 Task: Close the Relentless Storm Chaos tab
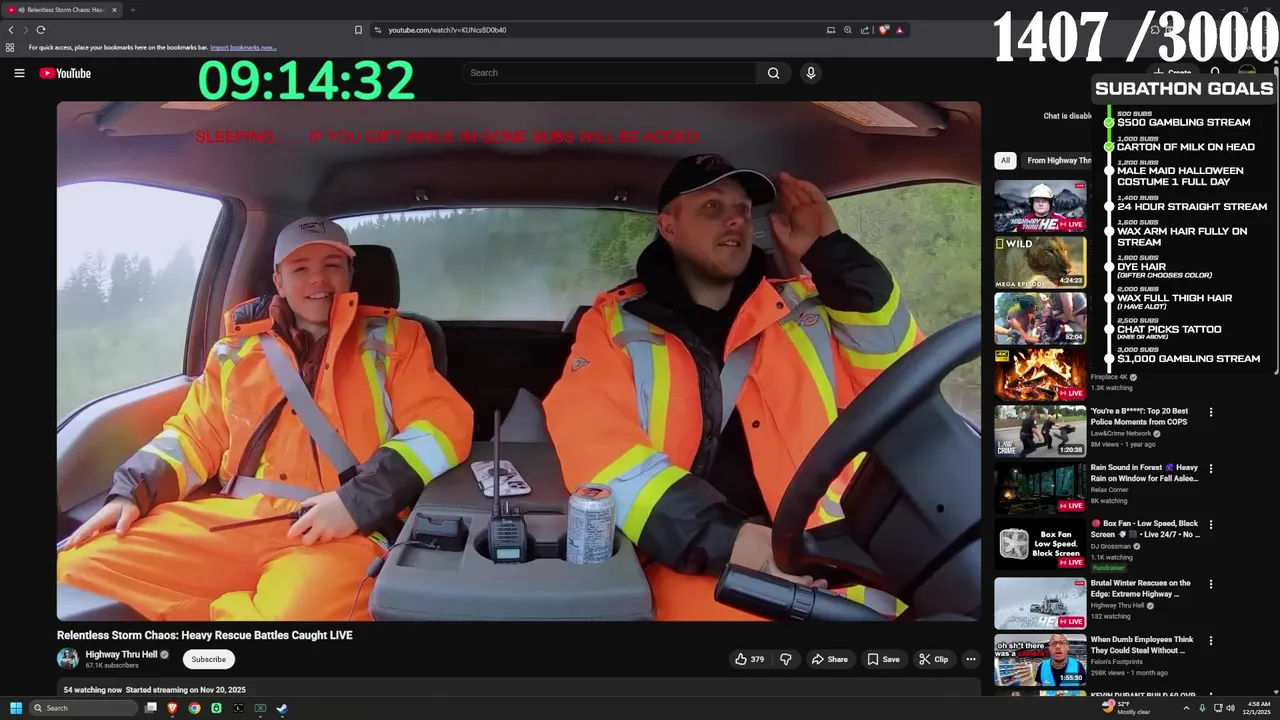point(114,10)
